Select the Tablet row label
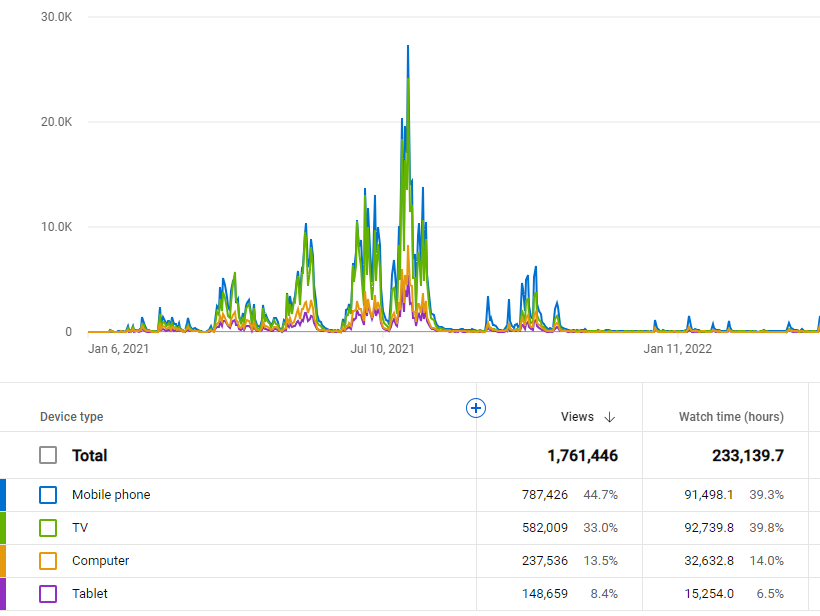This screenshot has width=820, height=616. tap(90, 594)
